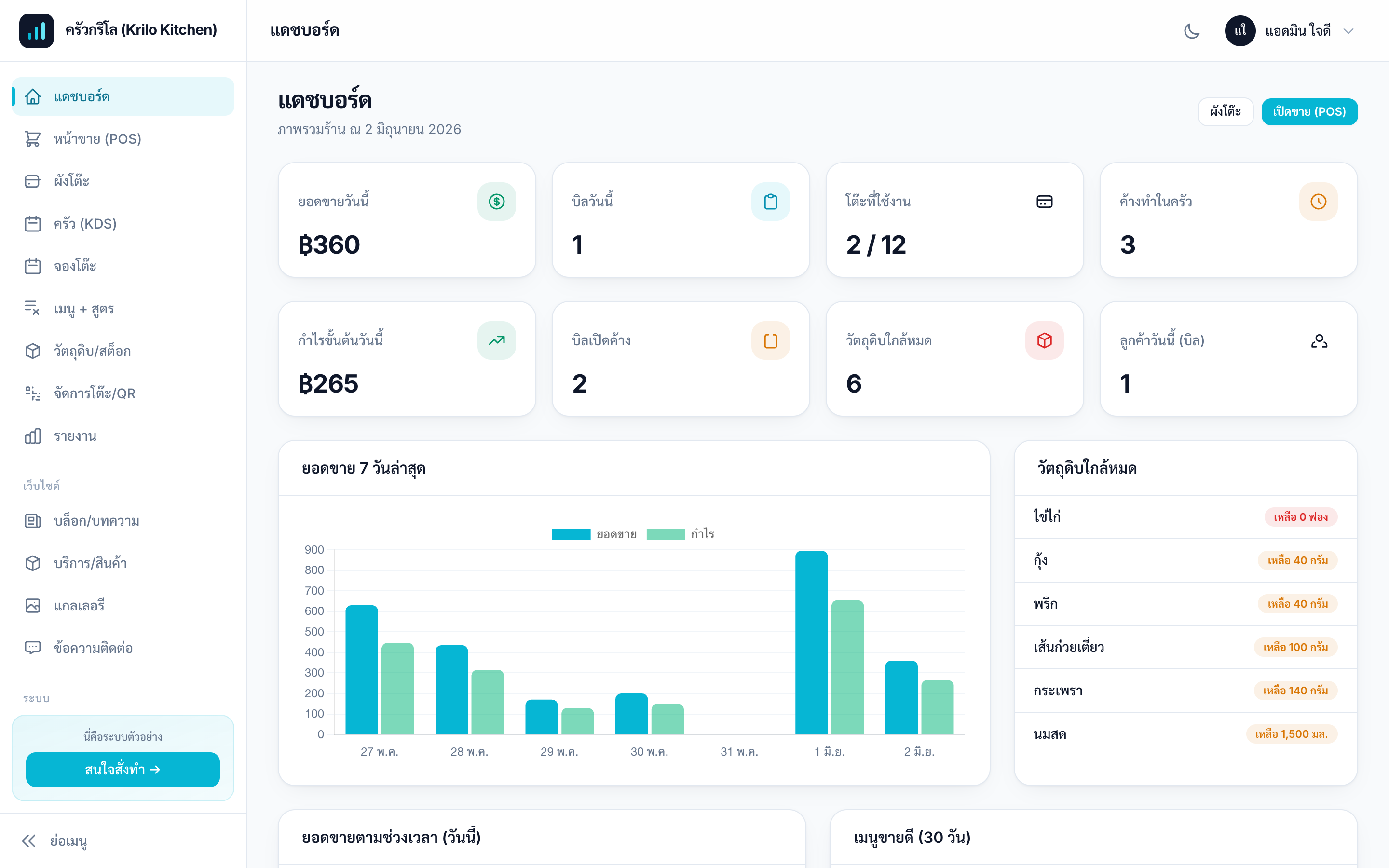
Task: Click the เปิดขาย (POS) button
Action: [1309, 111]
